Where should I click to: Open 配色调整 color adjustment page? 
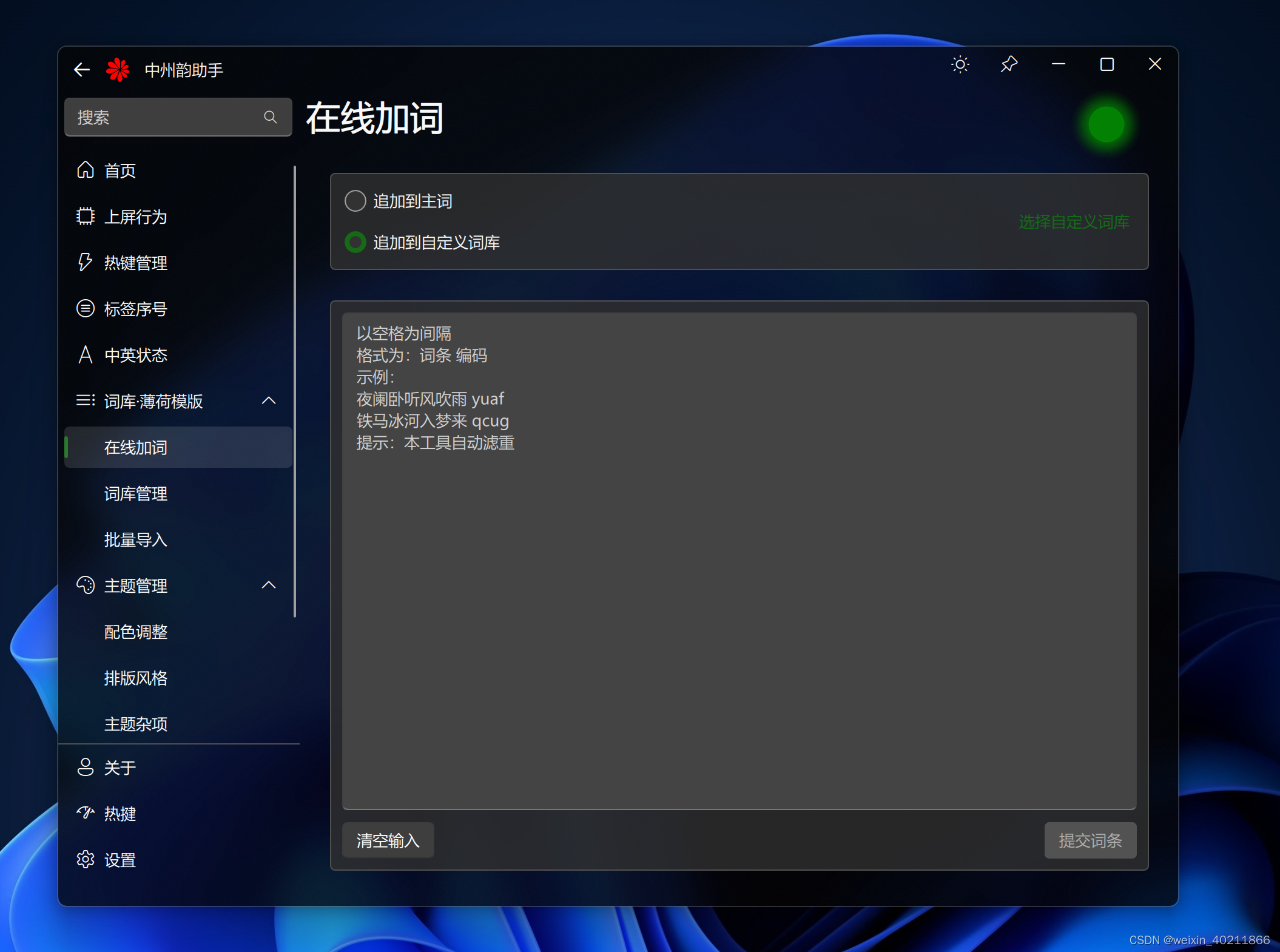pyautogui.click(x=135, y=632)
